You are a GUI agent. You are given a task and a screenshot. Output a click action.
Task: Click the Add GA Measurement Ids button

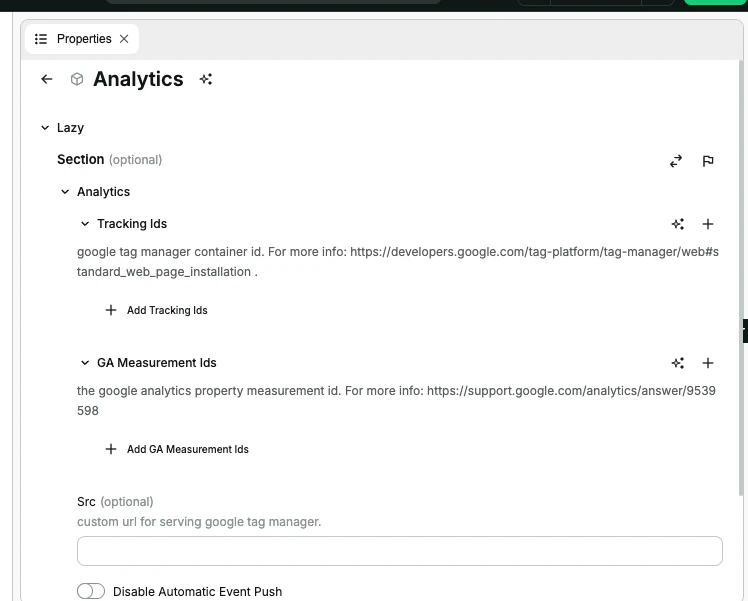click(177, 449)
